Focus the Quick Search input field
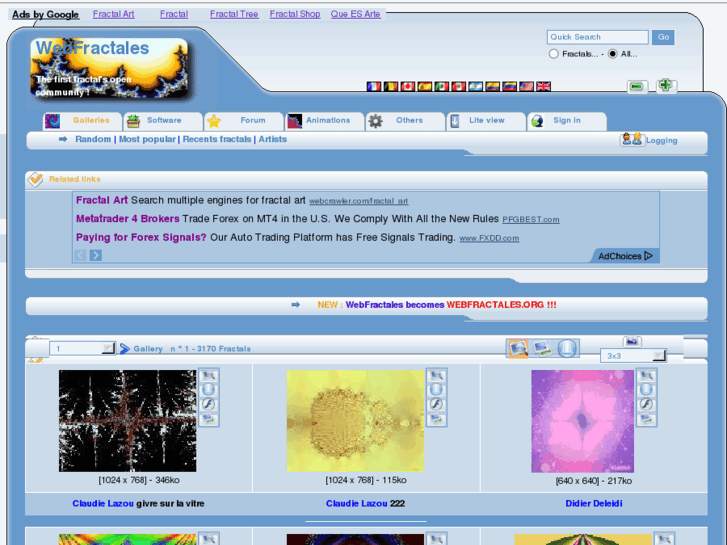 pyautogui.click(x=597, y=37)
